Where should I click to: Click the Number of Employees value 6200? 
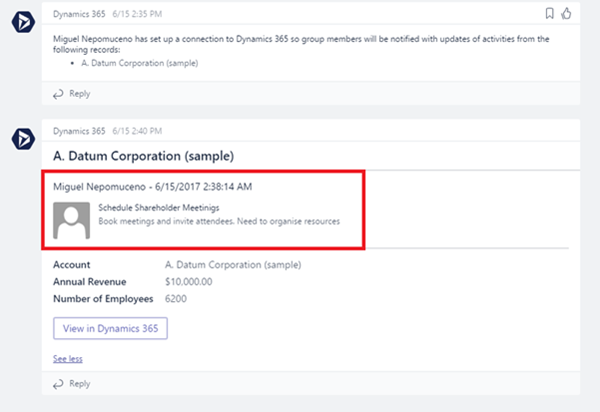(175, 298)
